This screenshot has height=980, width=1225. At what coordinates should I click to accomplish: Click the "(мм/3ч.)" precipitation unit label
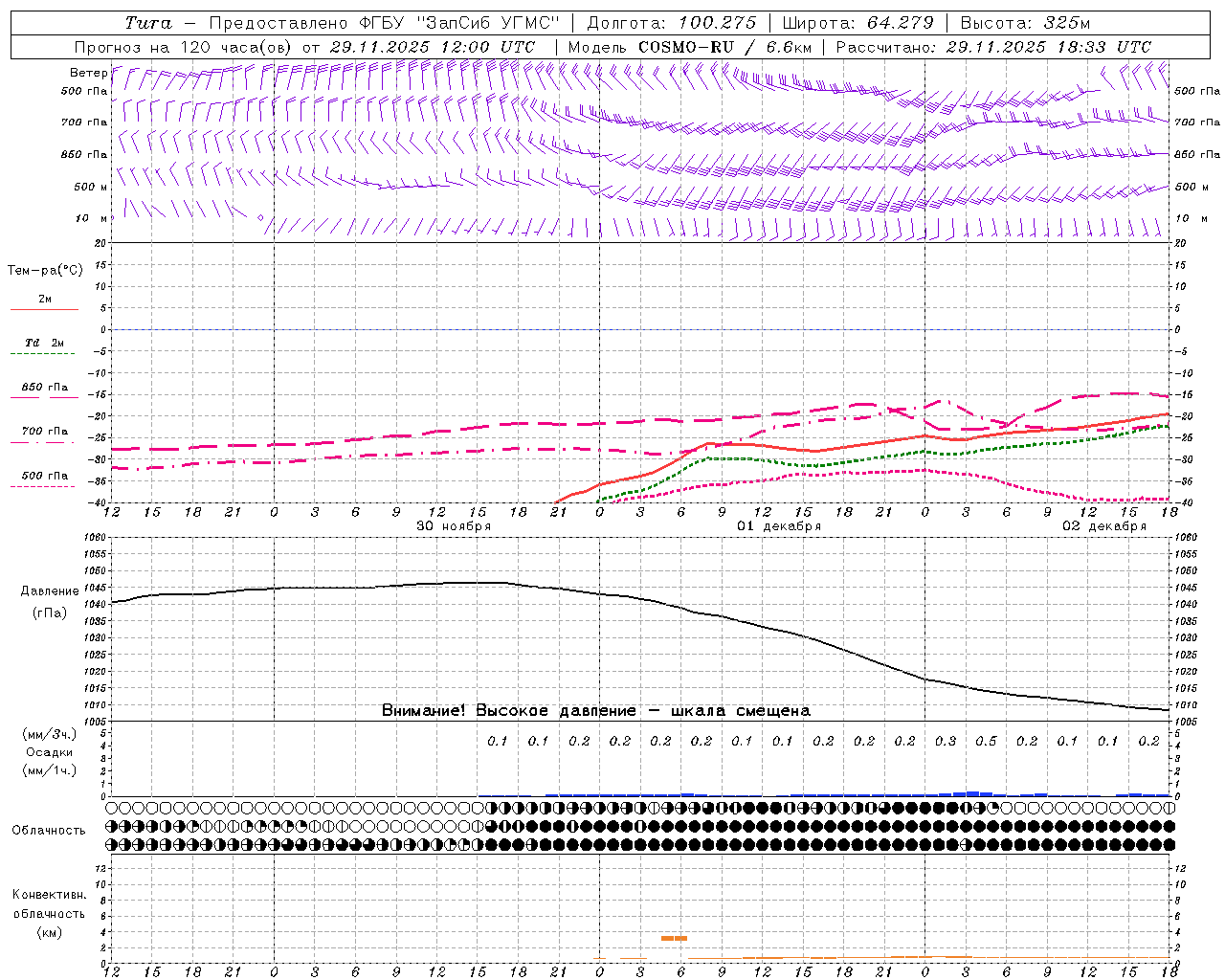[x=49, y=734]
